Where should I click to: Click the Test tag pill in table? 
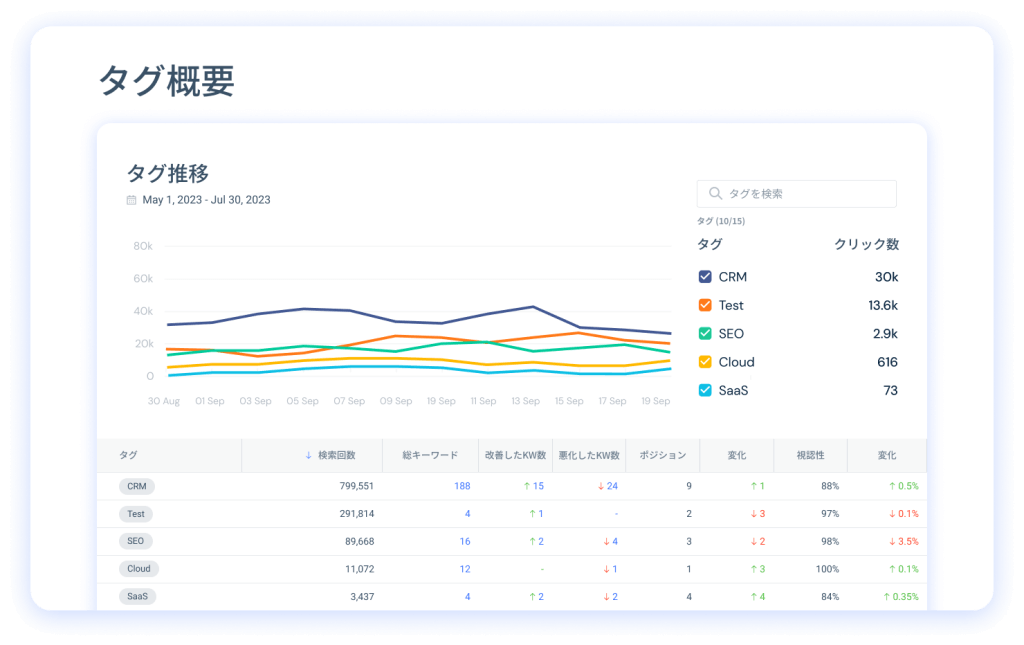pos(136,514)
